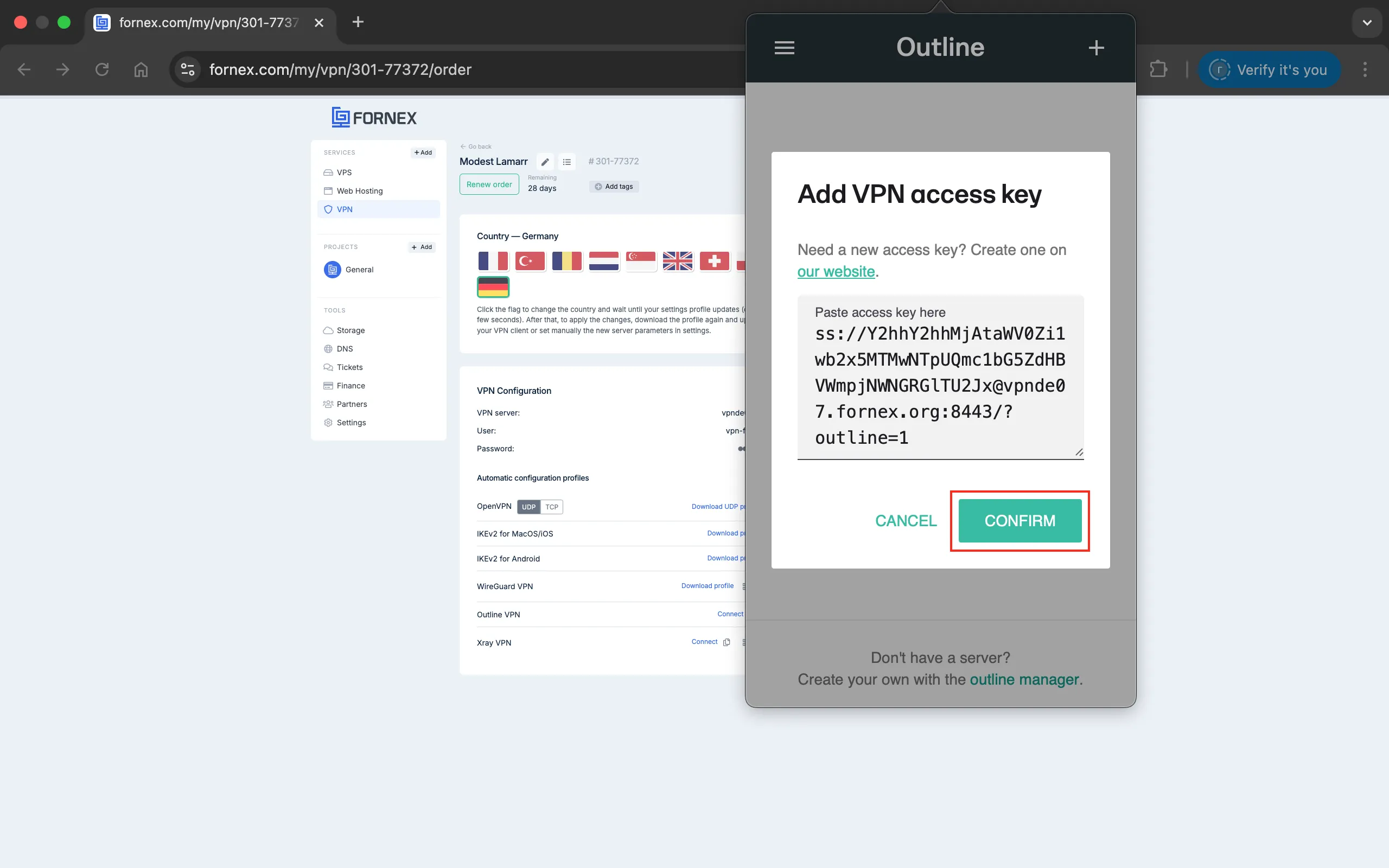Select VPN in the services sidebar
Image resolution: width=1389 pixels, height=868 pixels.
(379, 209)
